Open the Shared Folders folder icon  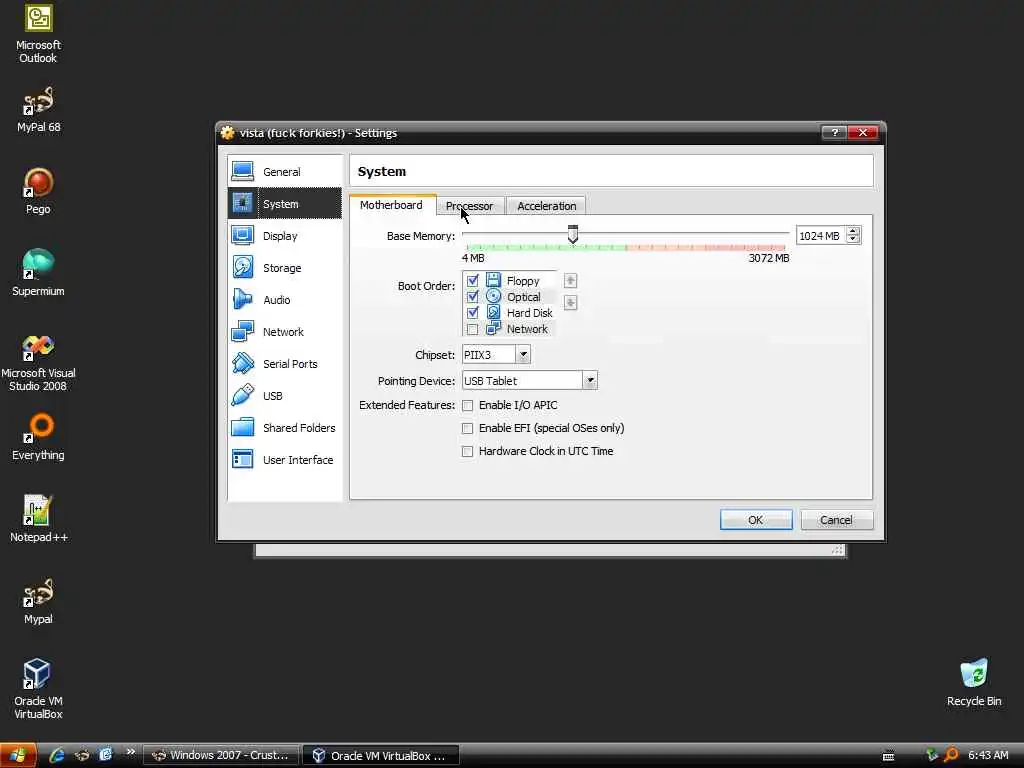pos(242,428)
